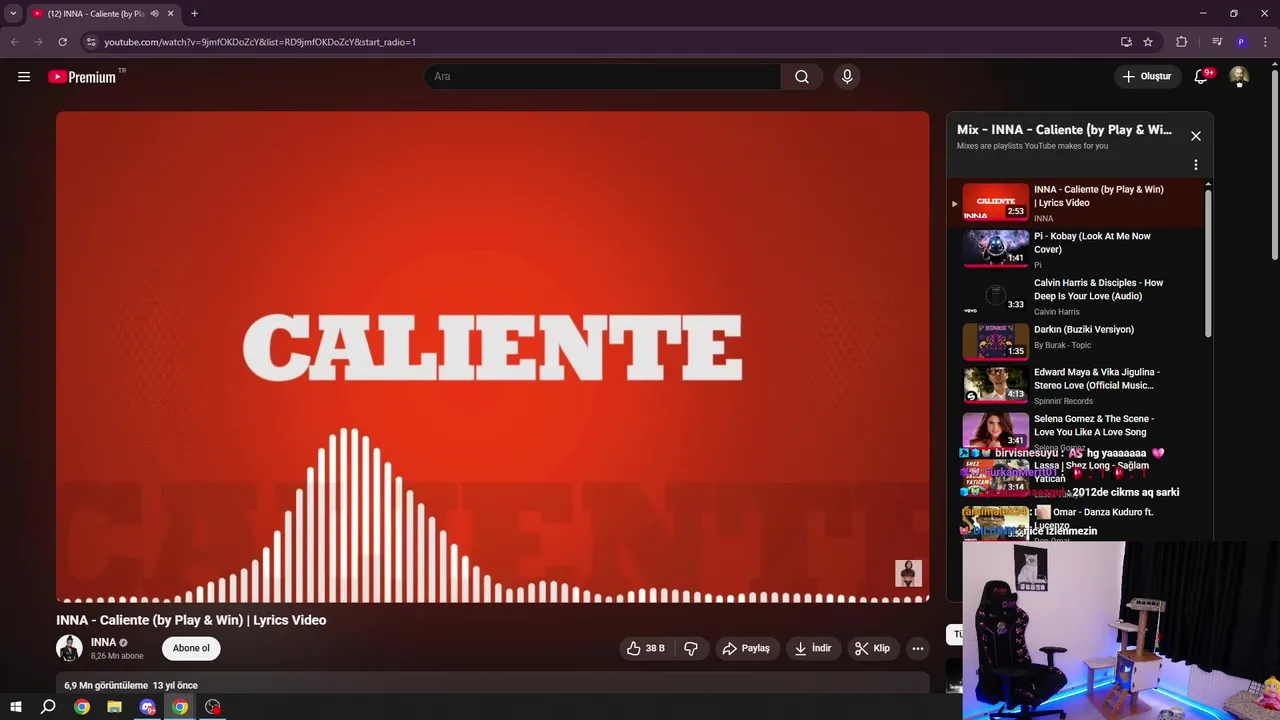Reload the page in Chrome
Screen dimensions: 1280x720
coord(62,42)
